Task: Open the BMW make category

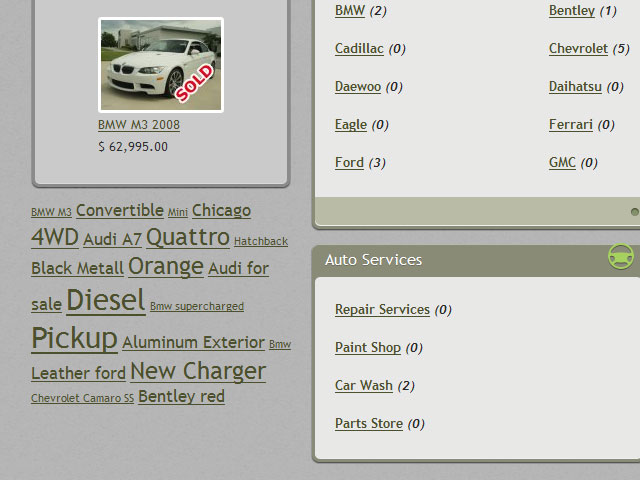Action: [350, 10]
